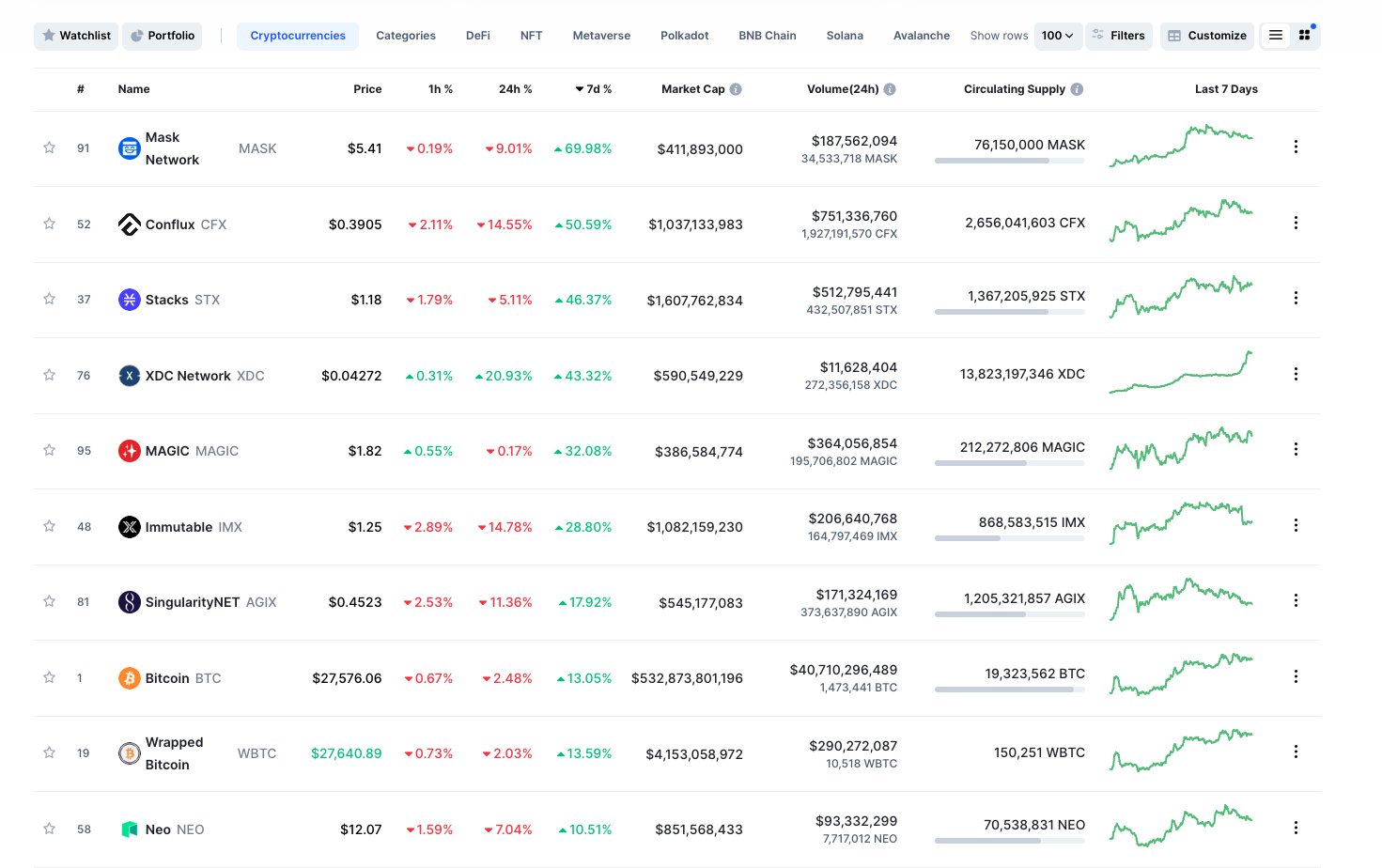1382x868 pixels.
Task: Open the Solana tab
Action: (845, 36)
